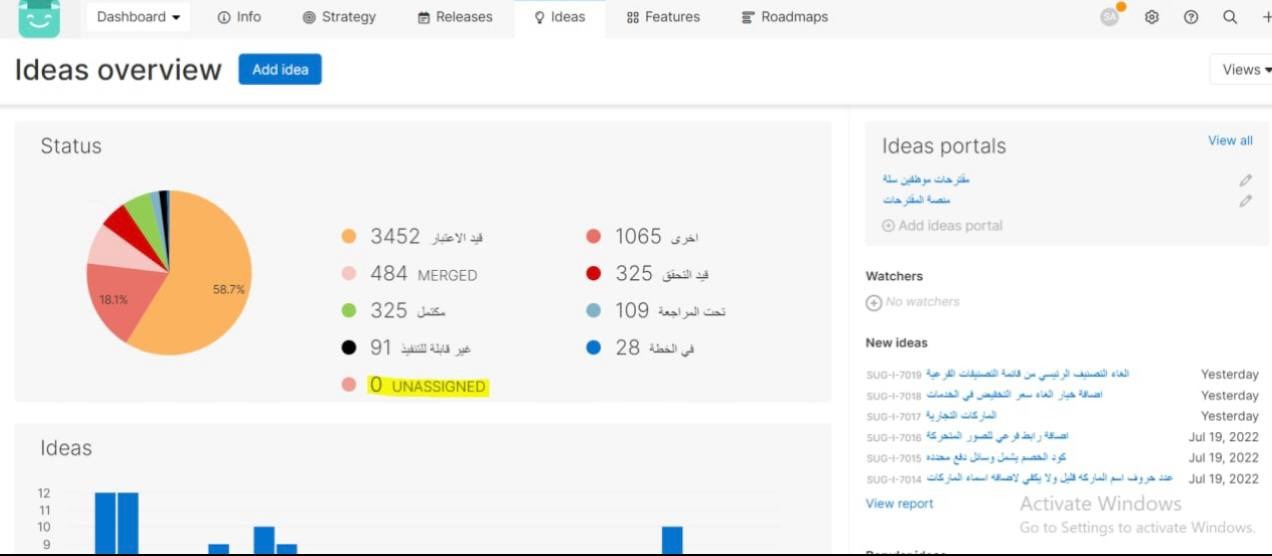Click the Add idea button
The height and width of the screenshot is (556, 1272).
[280, 70]
